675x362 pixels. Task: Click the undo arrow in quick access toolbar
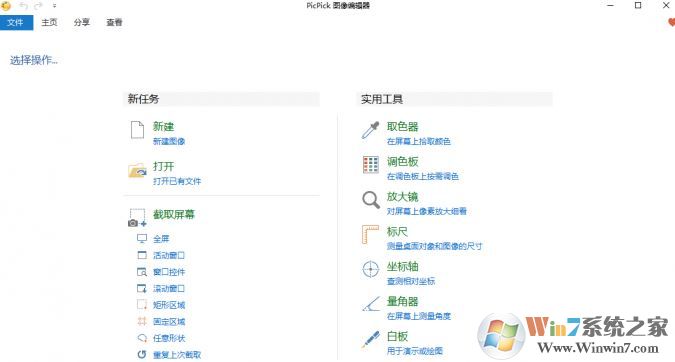click(x=23, y=6)
